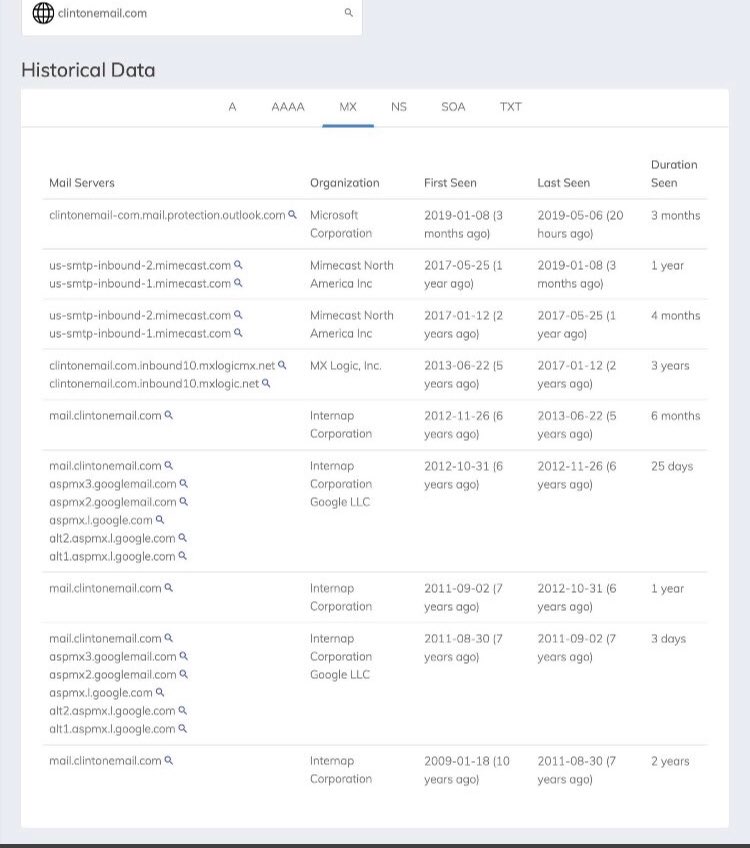
Task: Search icon for mail.clintonemail.com in 25 days row
Action: (169, 466)
